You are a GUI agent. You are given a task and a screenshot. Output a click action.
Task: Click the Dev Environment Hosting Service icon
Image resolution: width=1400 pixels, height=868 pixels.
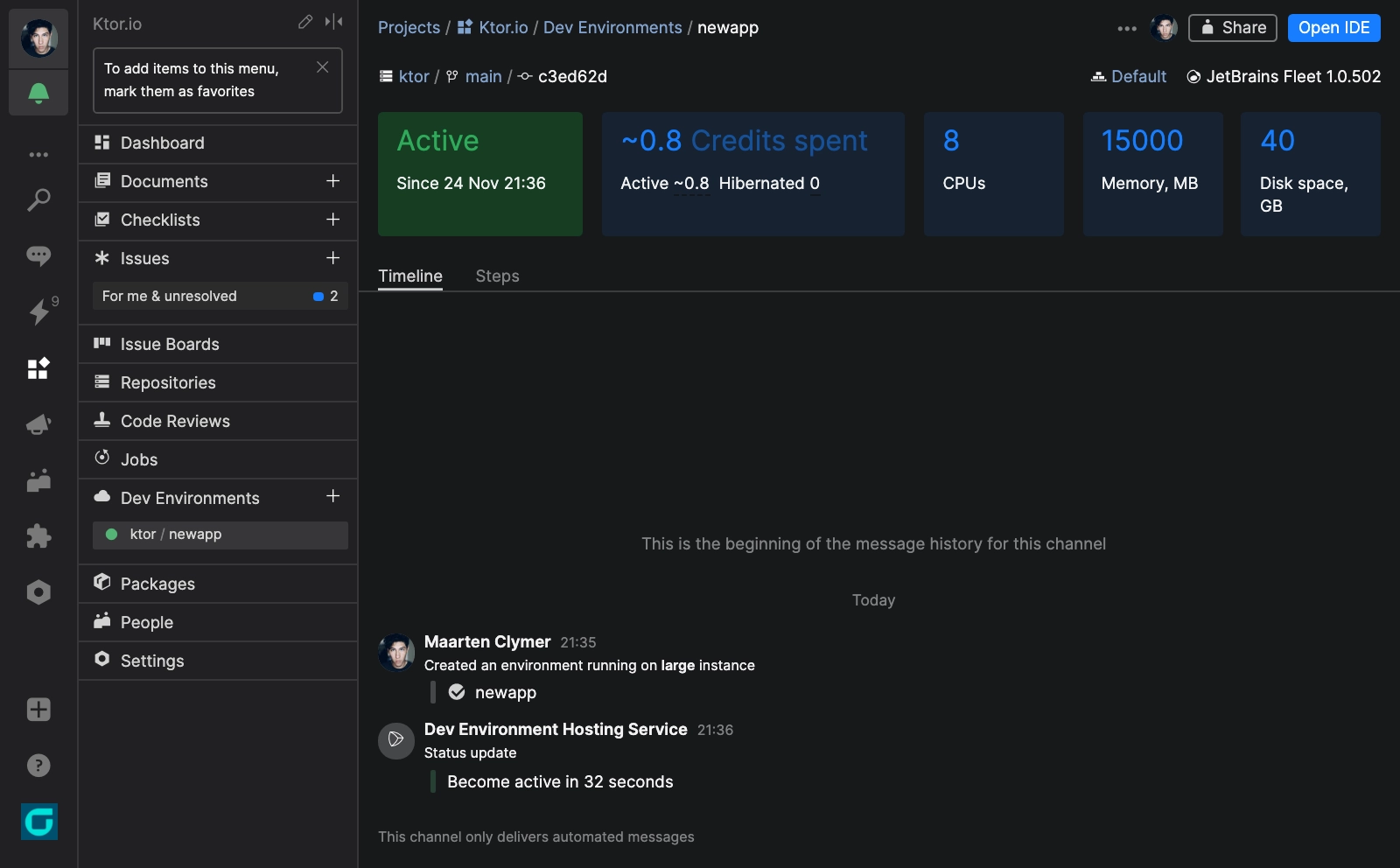pos(396,740)
